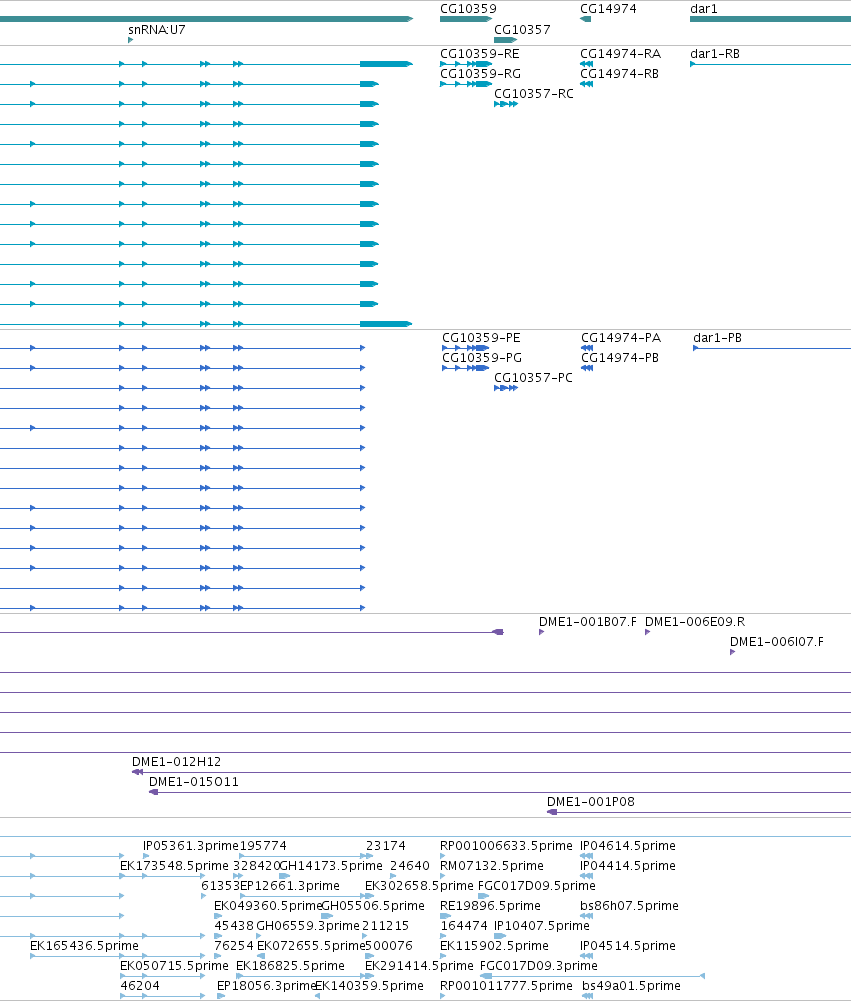The image size is (851, 1001).
Task: Select EST RP001006633.5prime
Action: pos(506,846)
